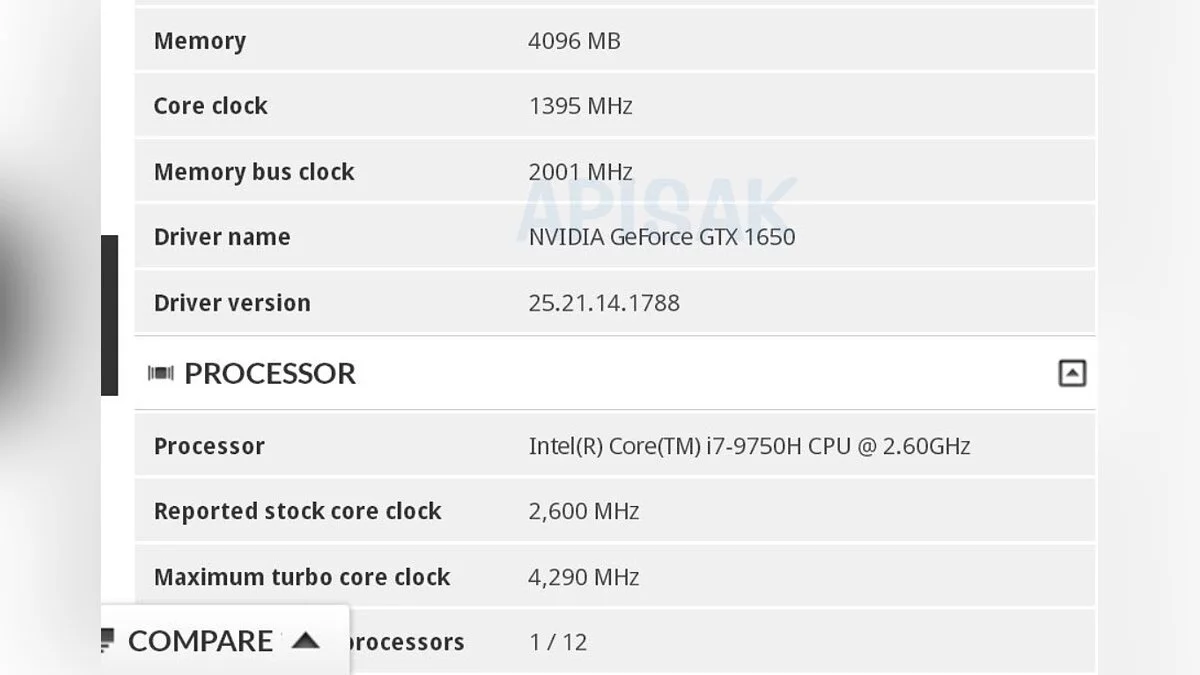
Task: Select the 2,600 MHz stock clock value
Action: (x=584, y=511)
